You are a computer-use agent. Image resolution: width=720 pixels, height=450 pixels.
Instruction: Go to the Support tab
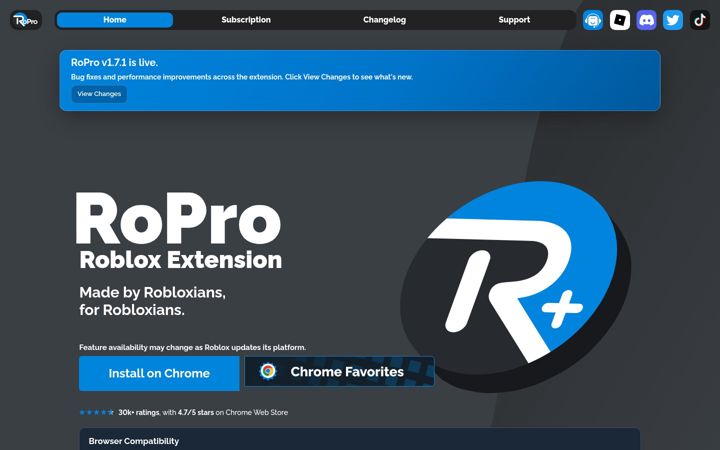click(514, 20)
